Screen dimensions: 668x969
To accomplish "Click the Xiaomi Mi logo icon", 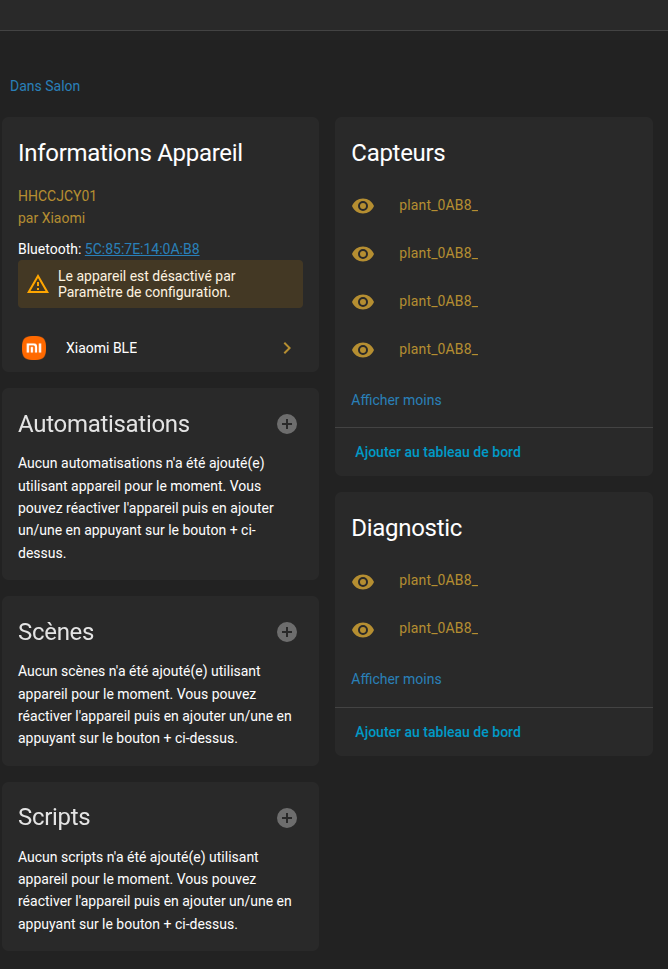I will (34, 348).
